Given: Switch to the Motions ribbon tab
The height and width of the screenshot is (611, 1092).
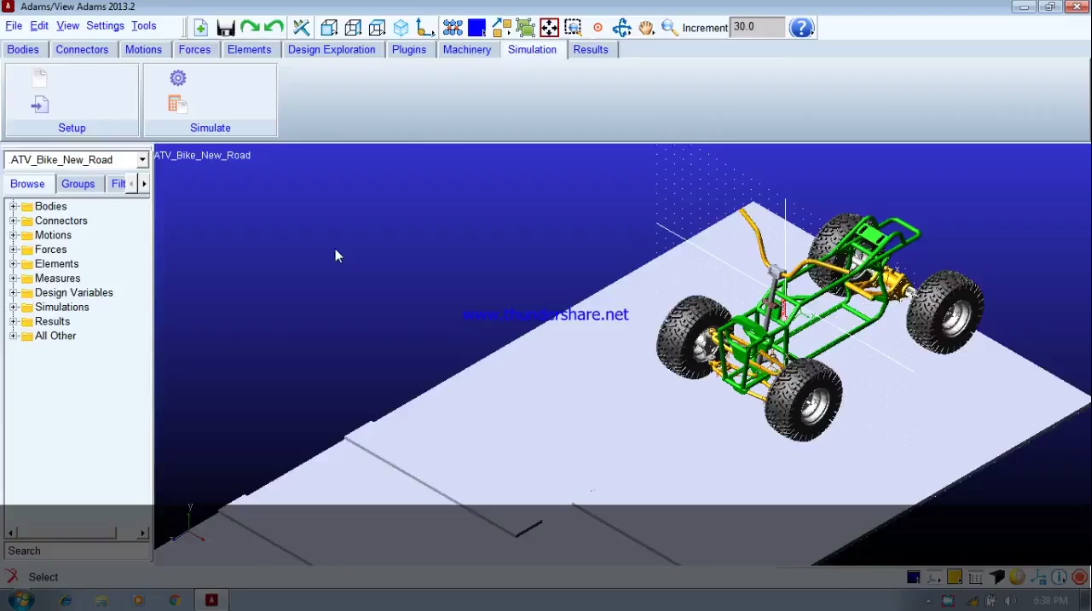Looking at the screenshot, I should (143, 49).
